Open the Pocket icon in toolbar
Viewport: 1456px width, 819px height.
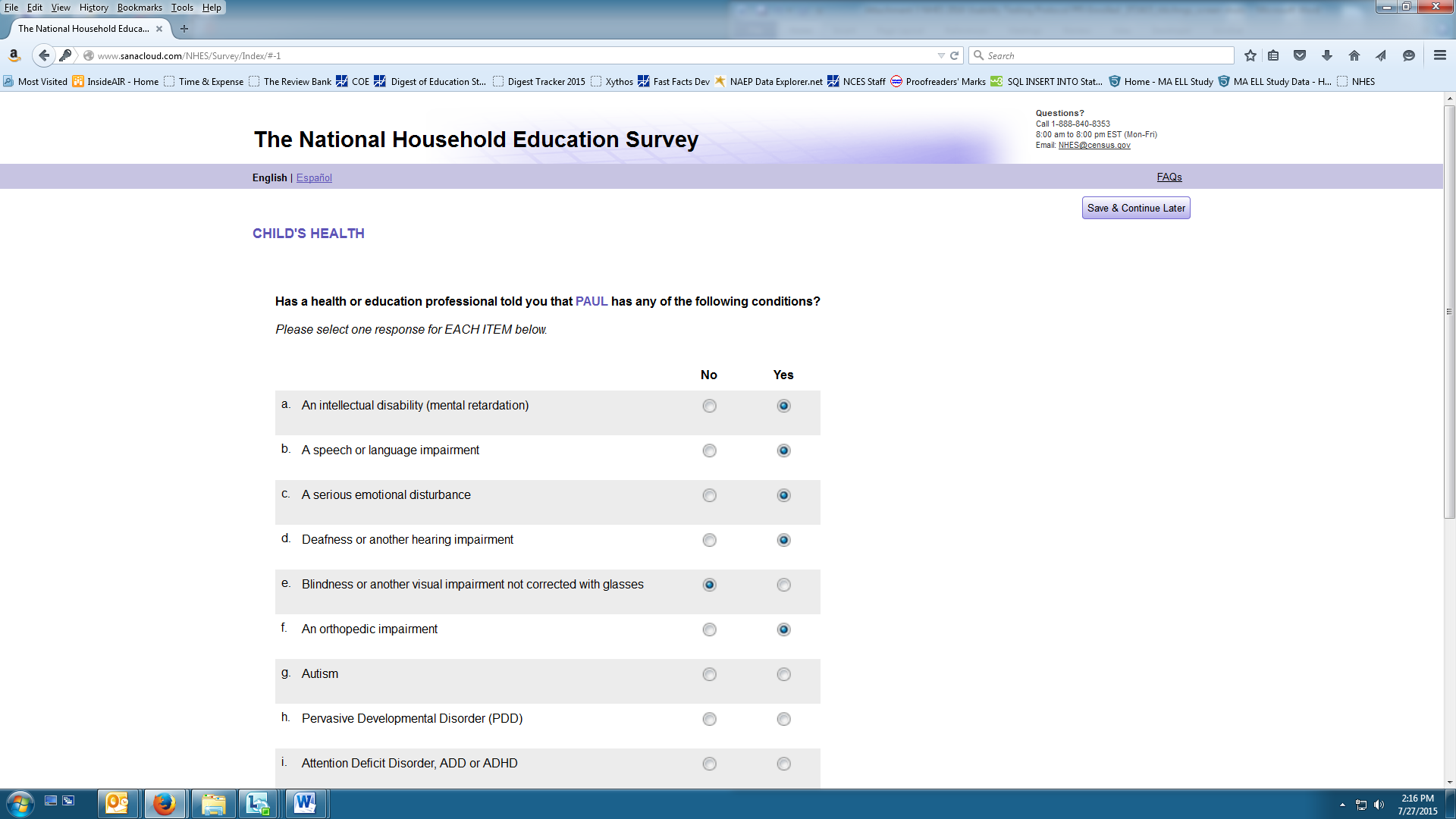(1300, 55)
